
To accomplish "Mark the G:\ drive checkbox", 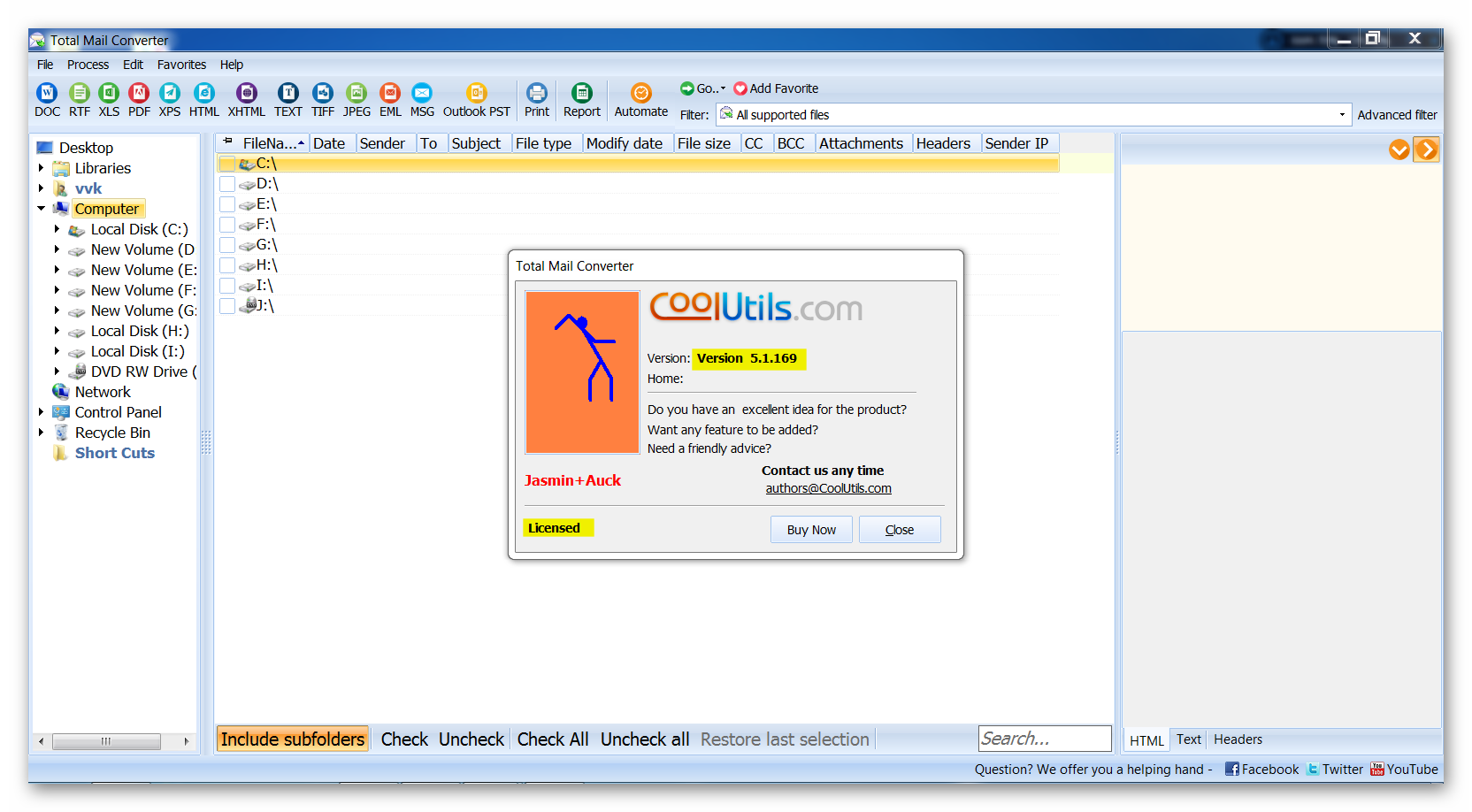I will pos(227,245).
